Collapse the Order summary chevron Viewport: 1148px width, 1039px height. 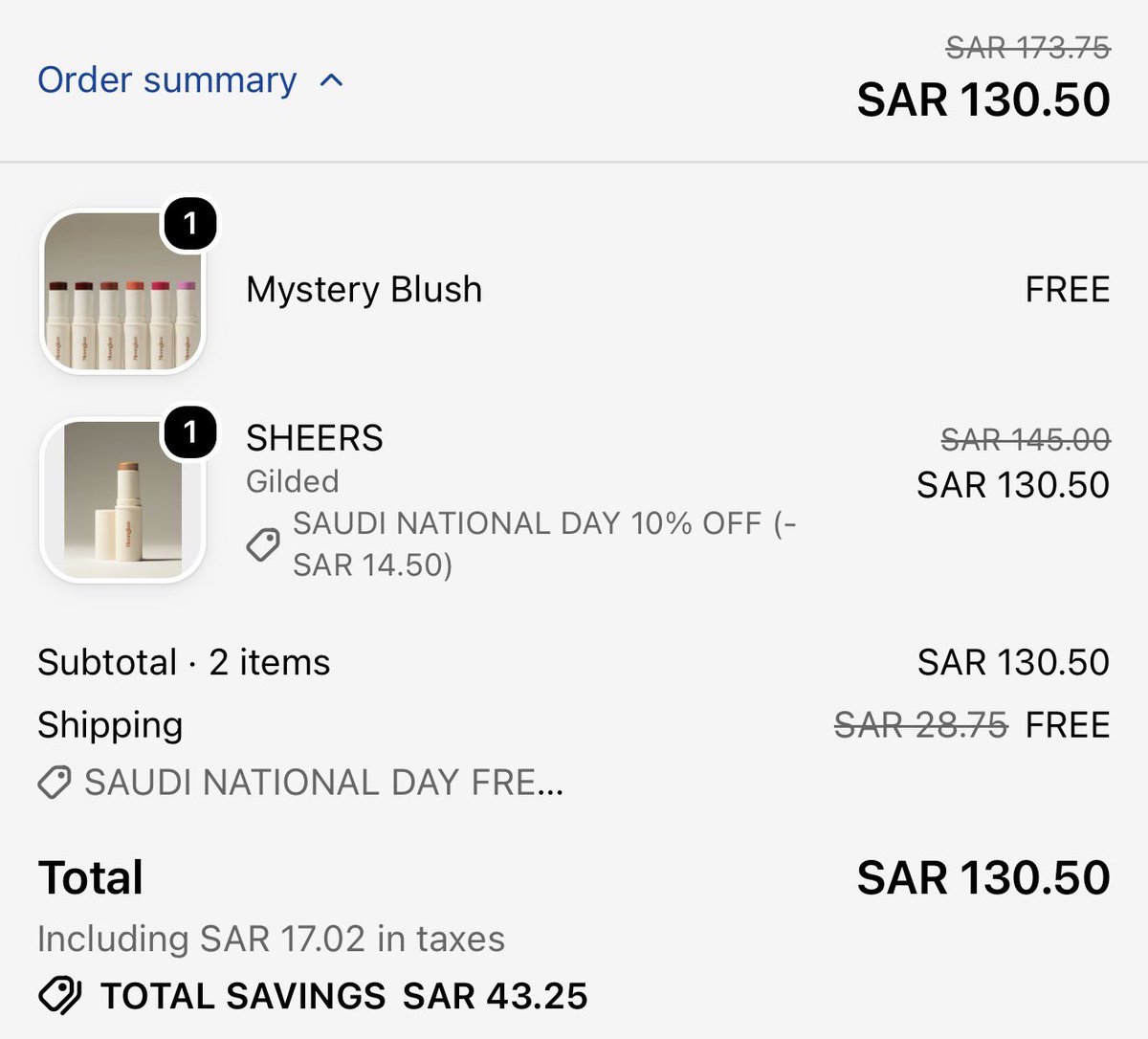pos(331,80)
